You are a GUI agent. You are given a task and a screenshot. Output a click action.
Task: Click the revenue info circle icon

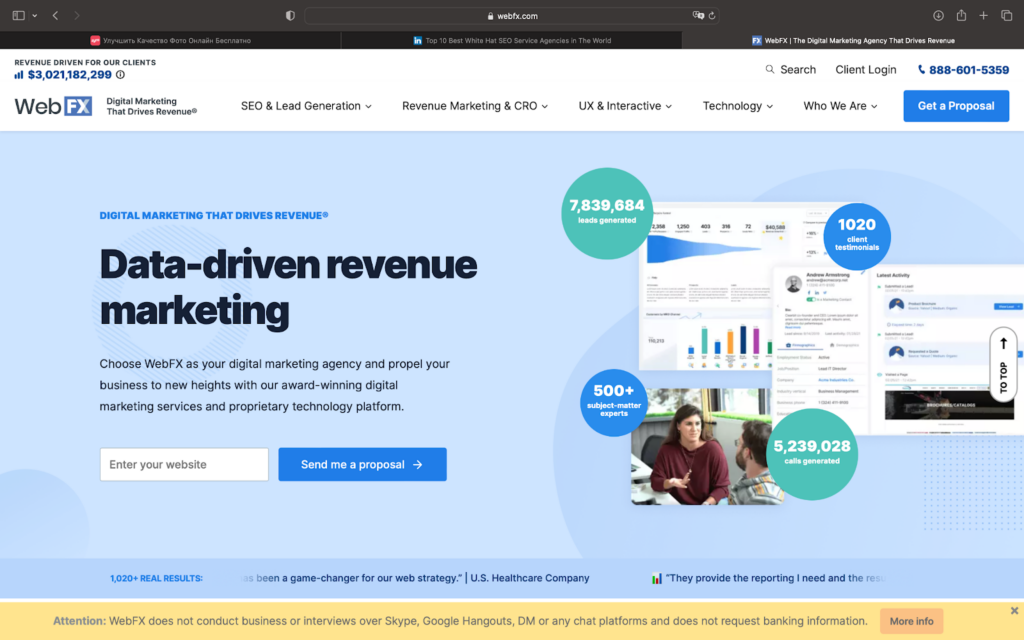coord(120,74)
